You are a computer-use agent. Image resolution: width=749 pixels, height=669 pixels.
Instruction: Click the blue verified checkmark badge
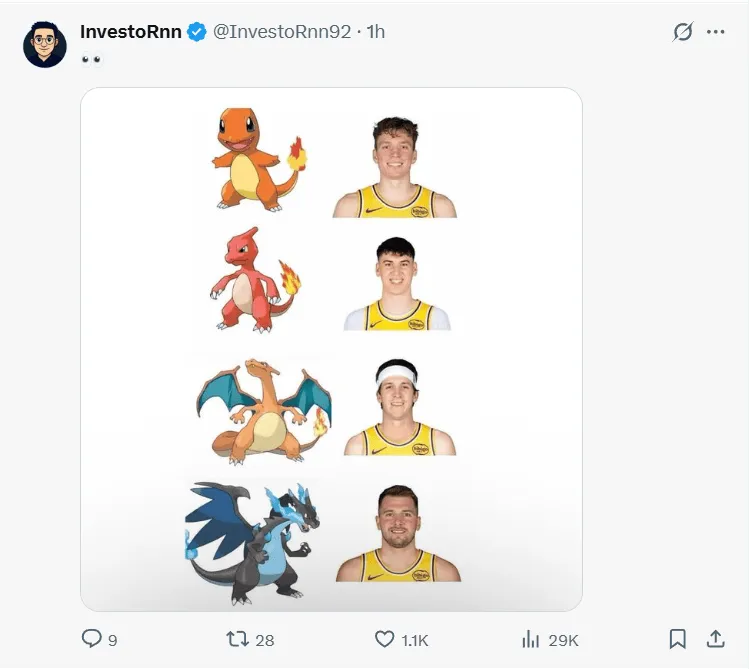197,32
